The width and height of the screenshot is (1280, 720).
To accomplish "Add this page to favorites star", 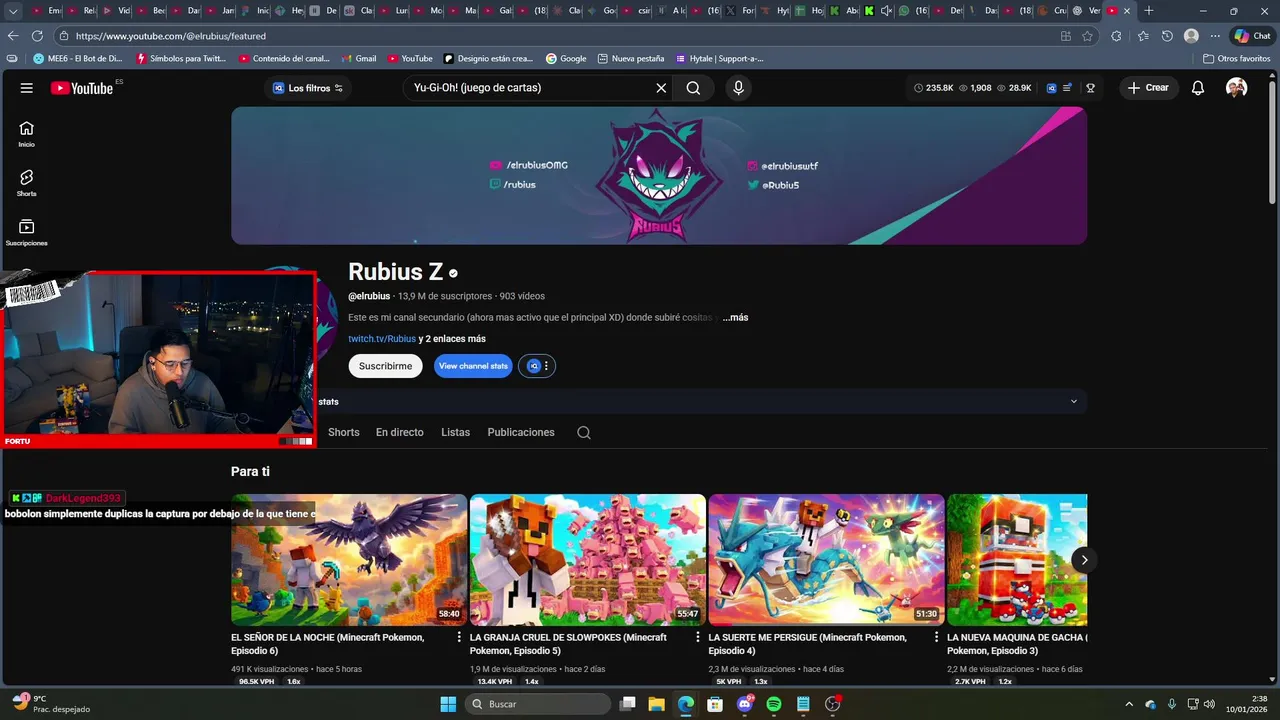I will click(x=1087, y=36).
